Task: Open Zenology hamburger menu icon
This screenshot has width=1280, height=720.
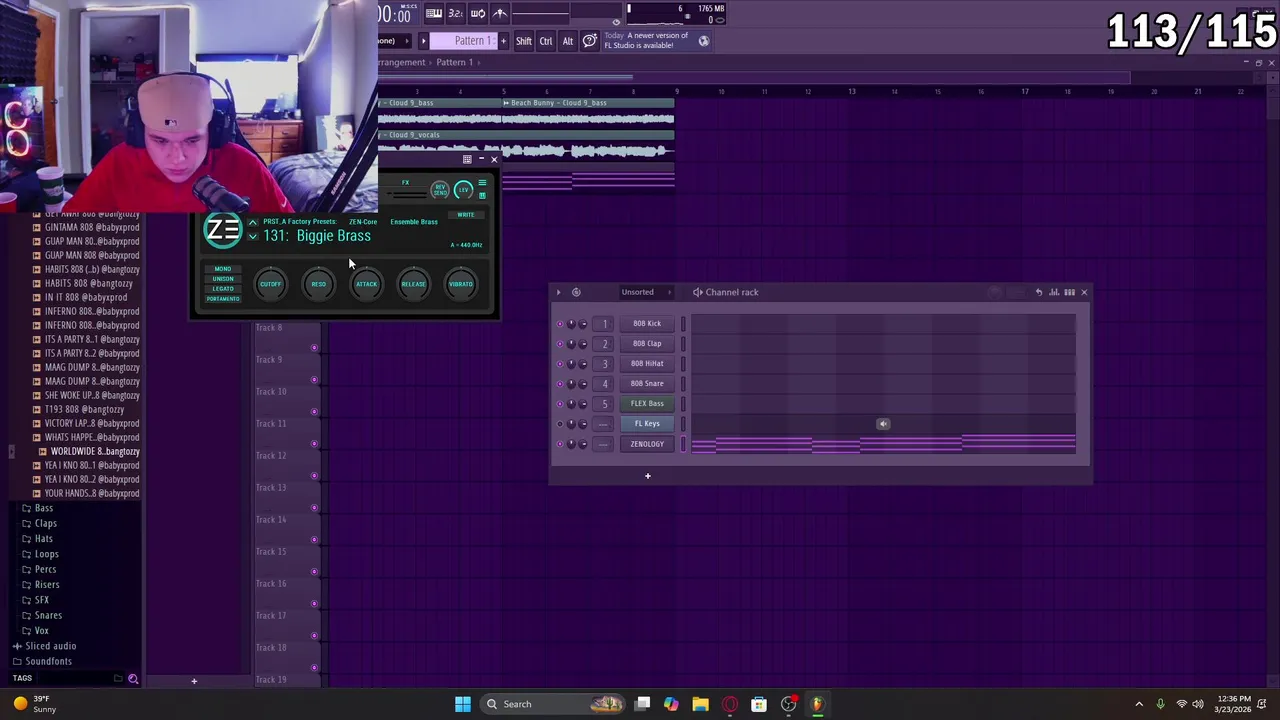Action: click(482, 183)
